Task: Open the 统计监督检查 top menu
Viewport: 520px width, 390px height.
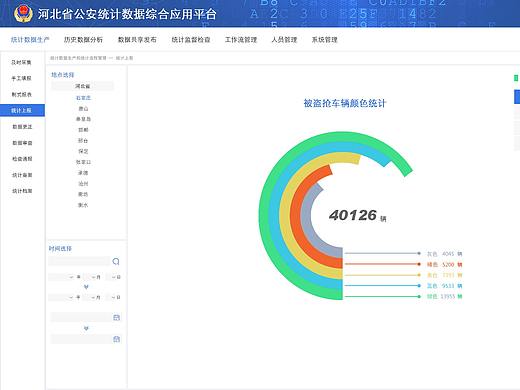Action: pyautogui.click(x=191, y=40)
